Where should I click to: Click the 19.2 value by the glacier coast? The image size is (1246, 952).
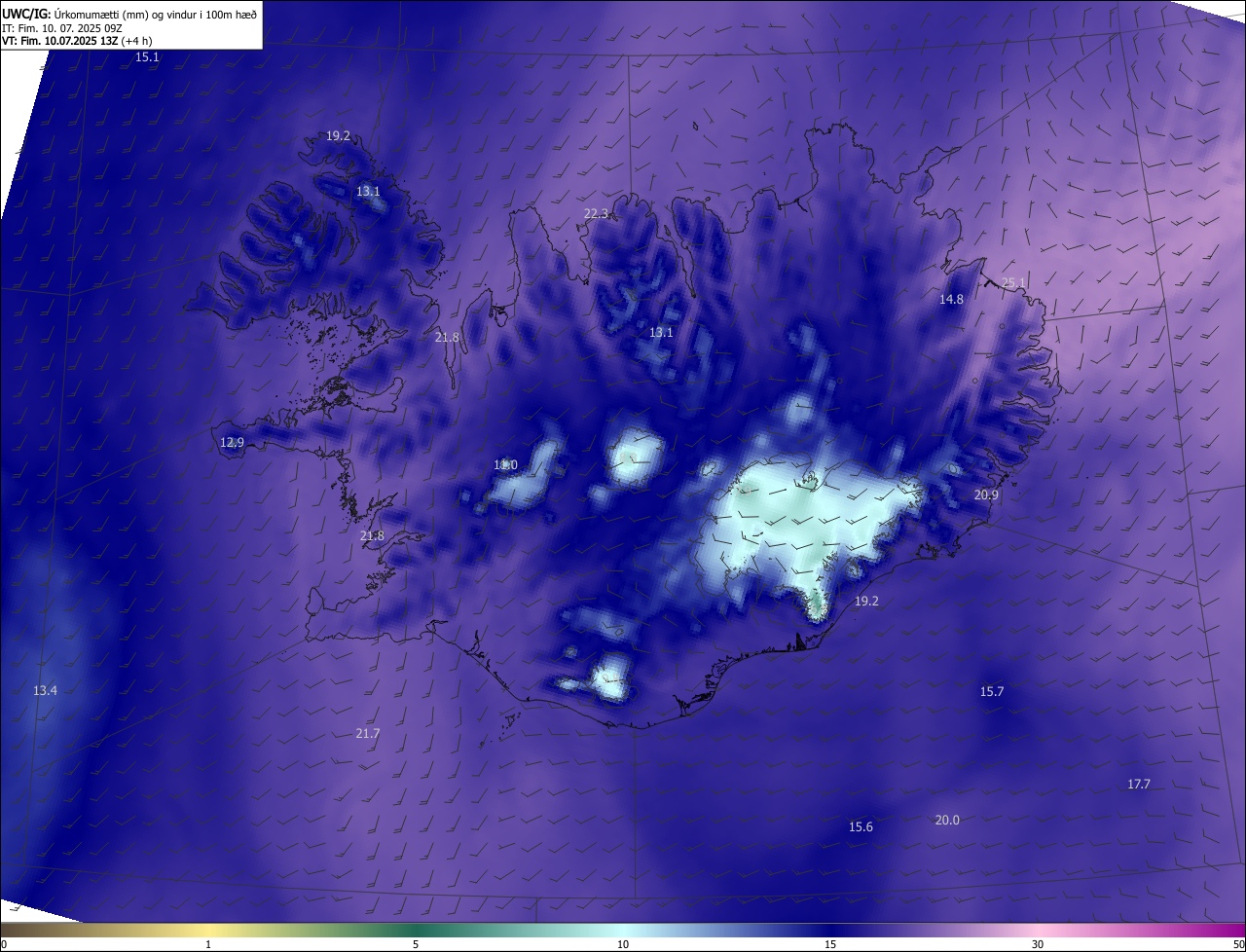tap(866, 602)
